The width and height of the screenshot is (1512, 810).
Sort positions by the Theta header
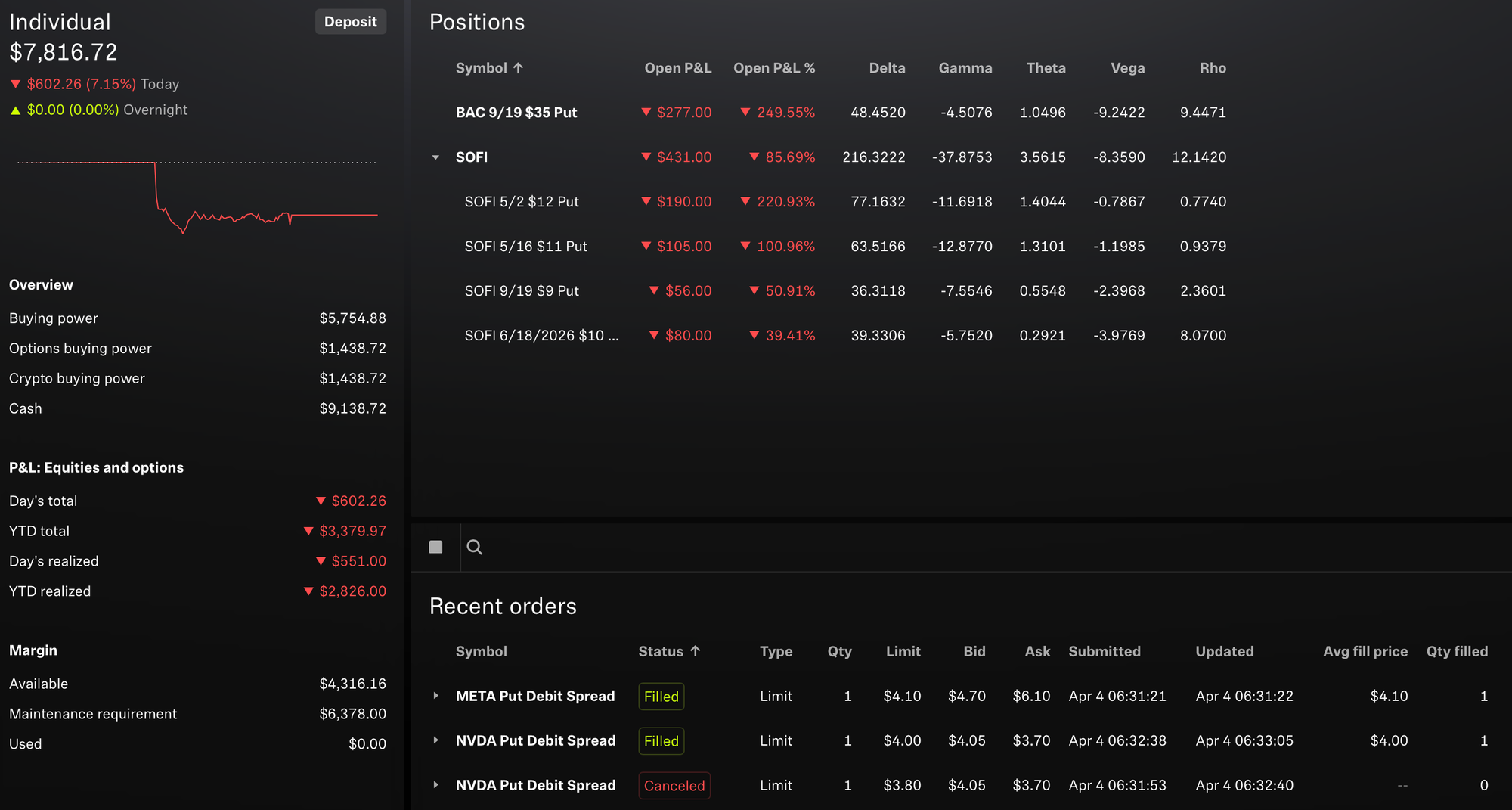pos(1046,68)
